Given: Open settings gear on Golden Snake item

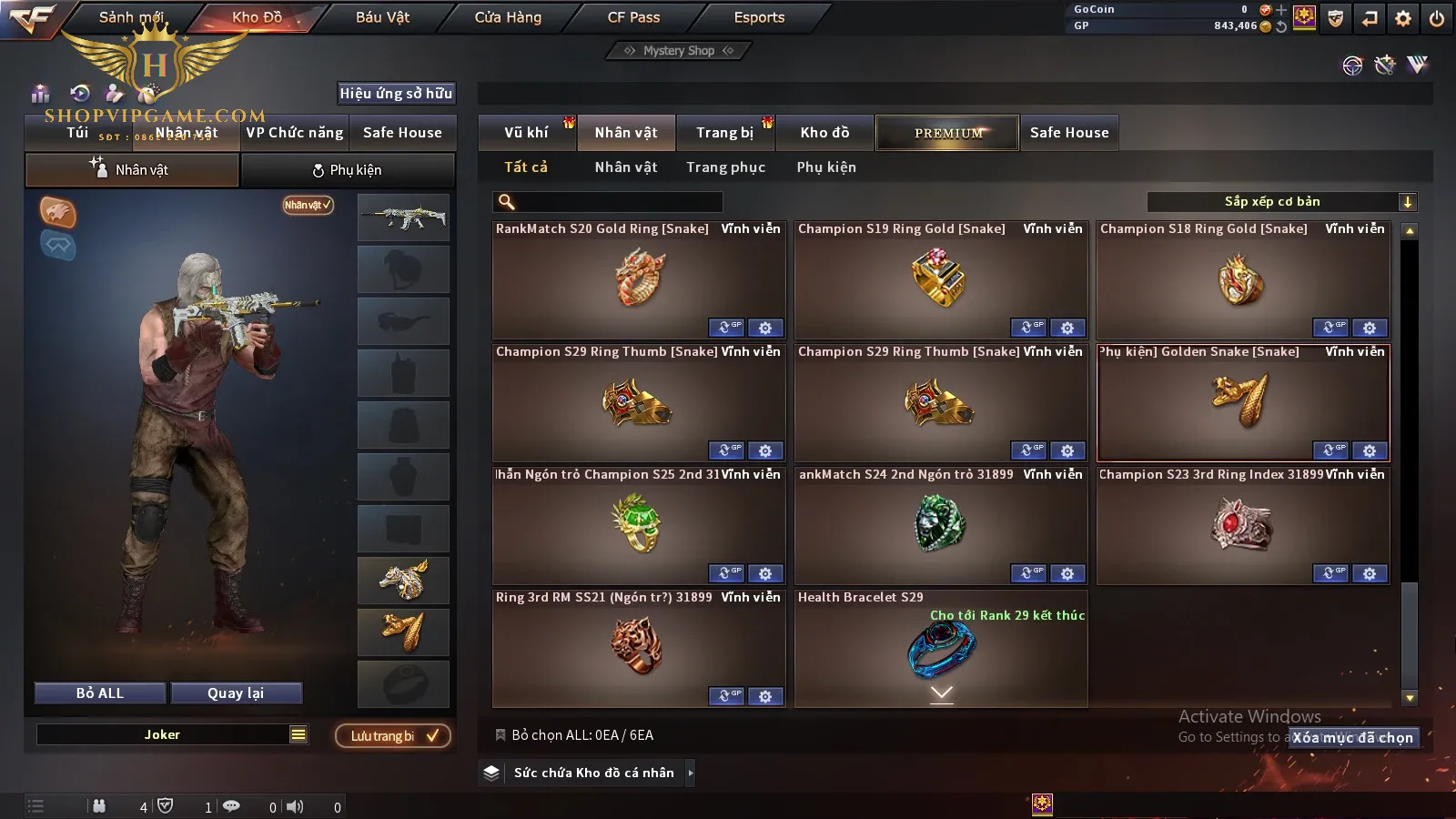Looking at the screenshot, I should 1370,450.
